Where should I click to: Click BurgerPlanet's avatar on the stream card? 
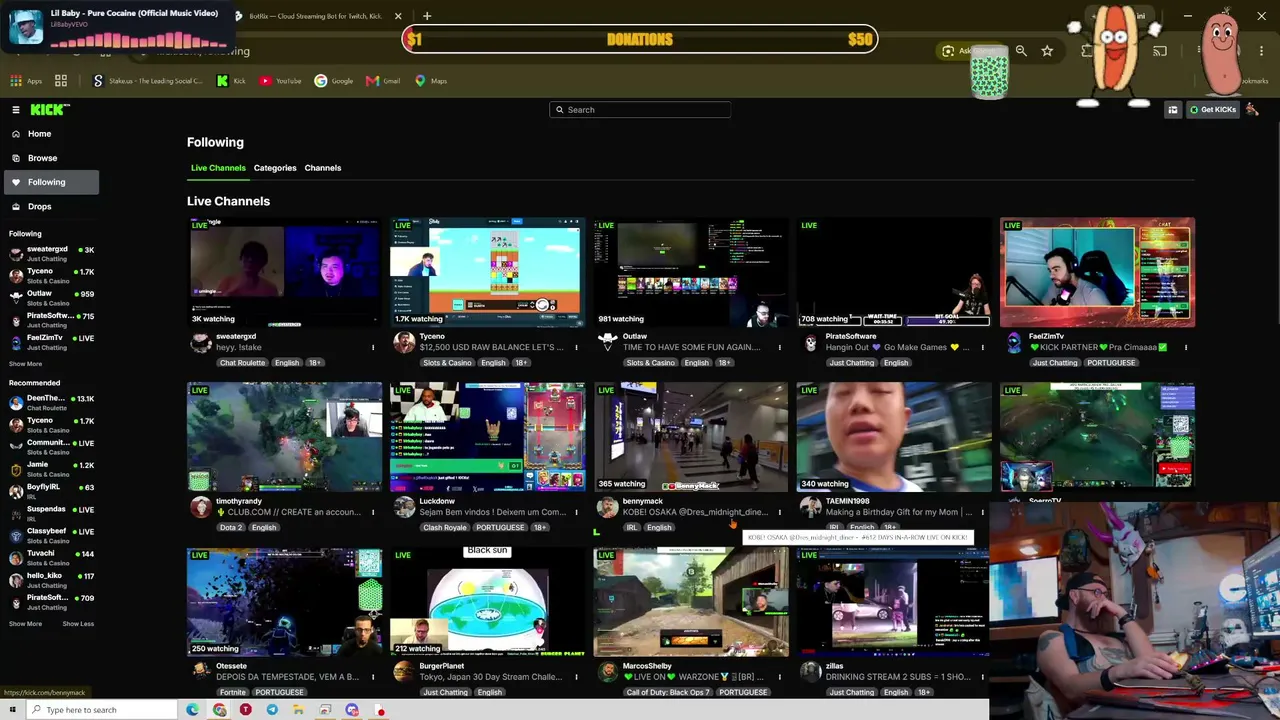click(404, 672)
